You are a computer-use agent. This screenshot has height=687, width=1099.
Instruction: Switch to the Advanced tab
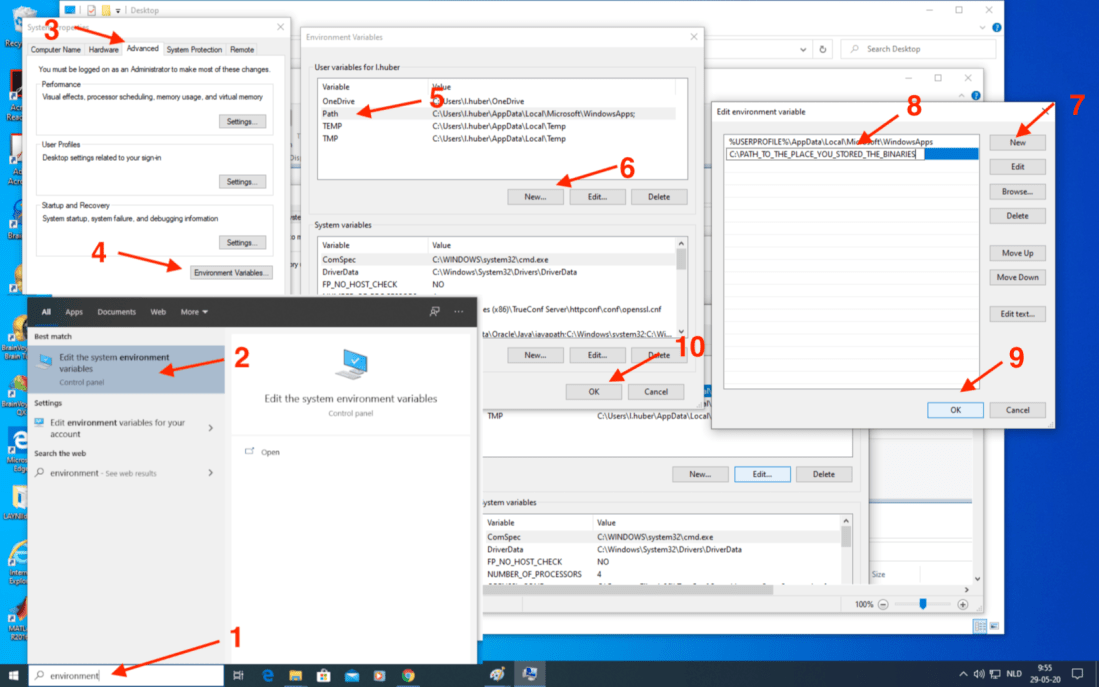(x=142, y=49)
